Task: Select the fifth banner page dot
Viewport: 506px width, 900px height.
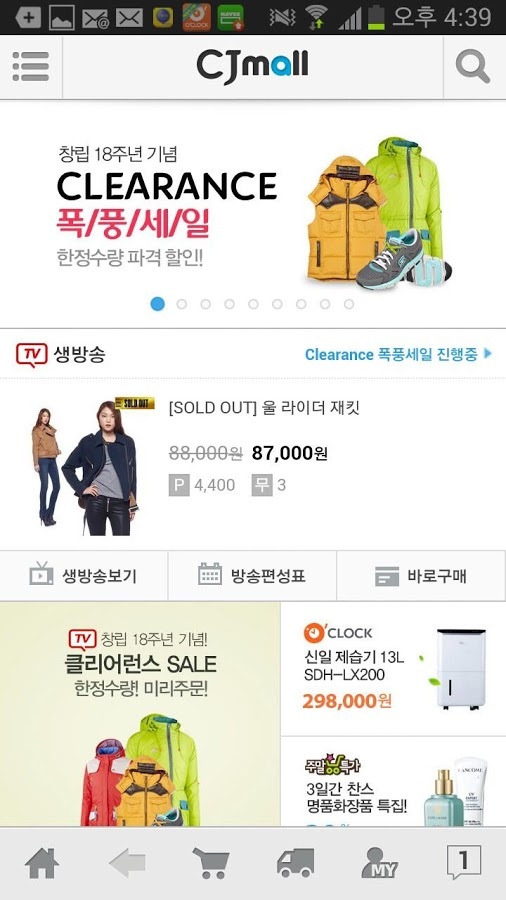Action: 254,304
